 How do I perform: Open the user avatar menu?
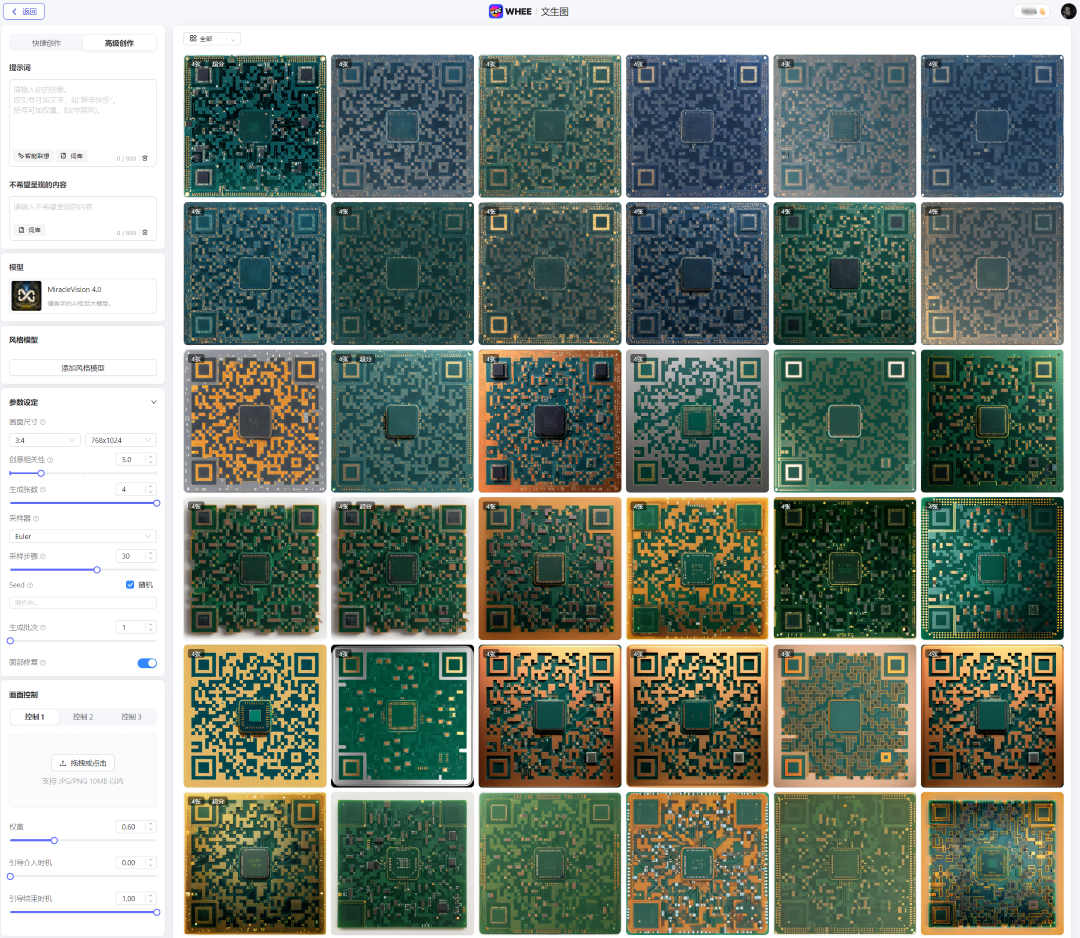(1068, 11)
